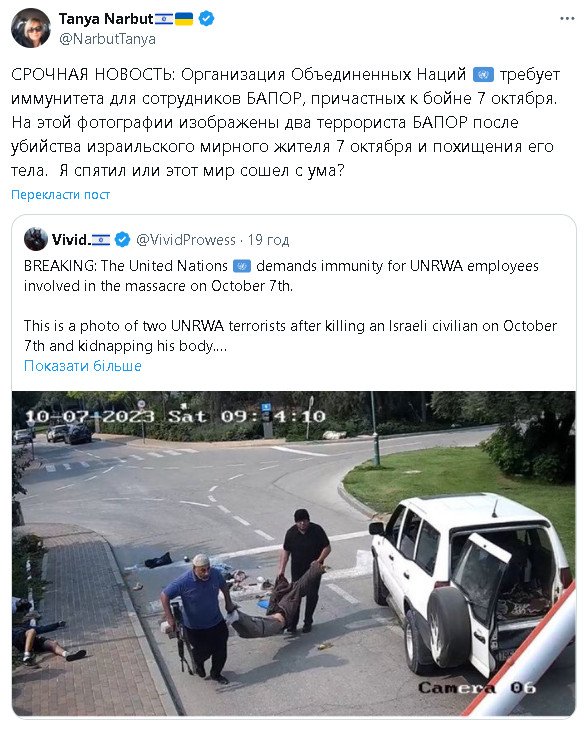Image resolution: width=584 pixels, height=730 pixels.
Task: Click the Vivid display name in quoted post
Action: click(x=70, y=239)
